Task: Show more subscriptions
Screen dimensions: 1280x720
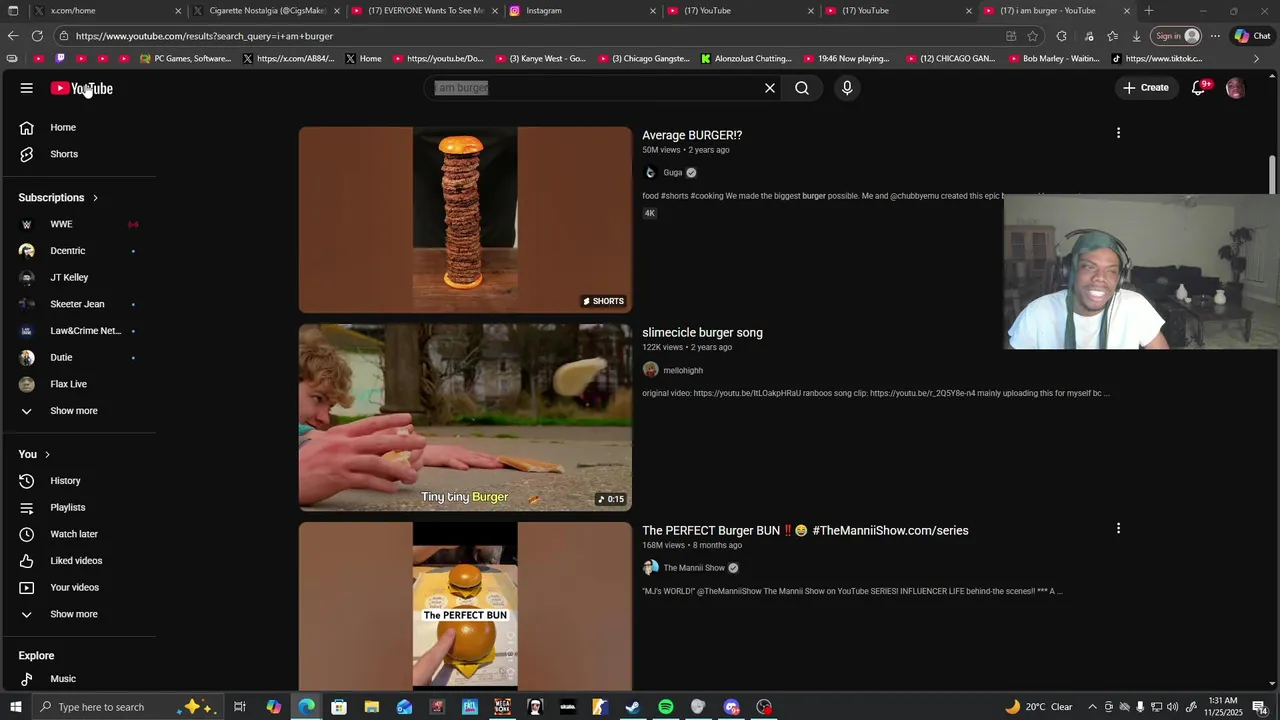Action: [x=74, y=411]
